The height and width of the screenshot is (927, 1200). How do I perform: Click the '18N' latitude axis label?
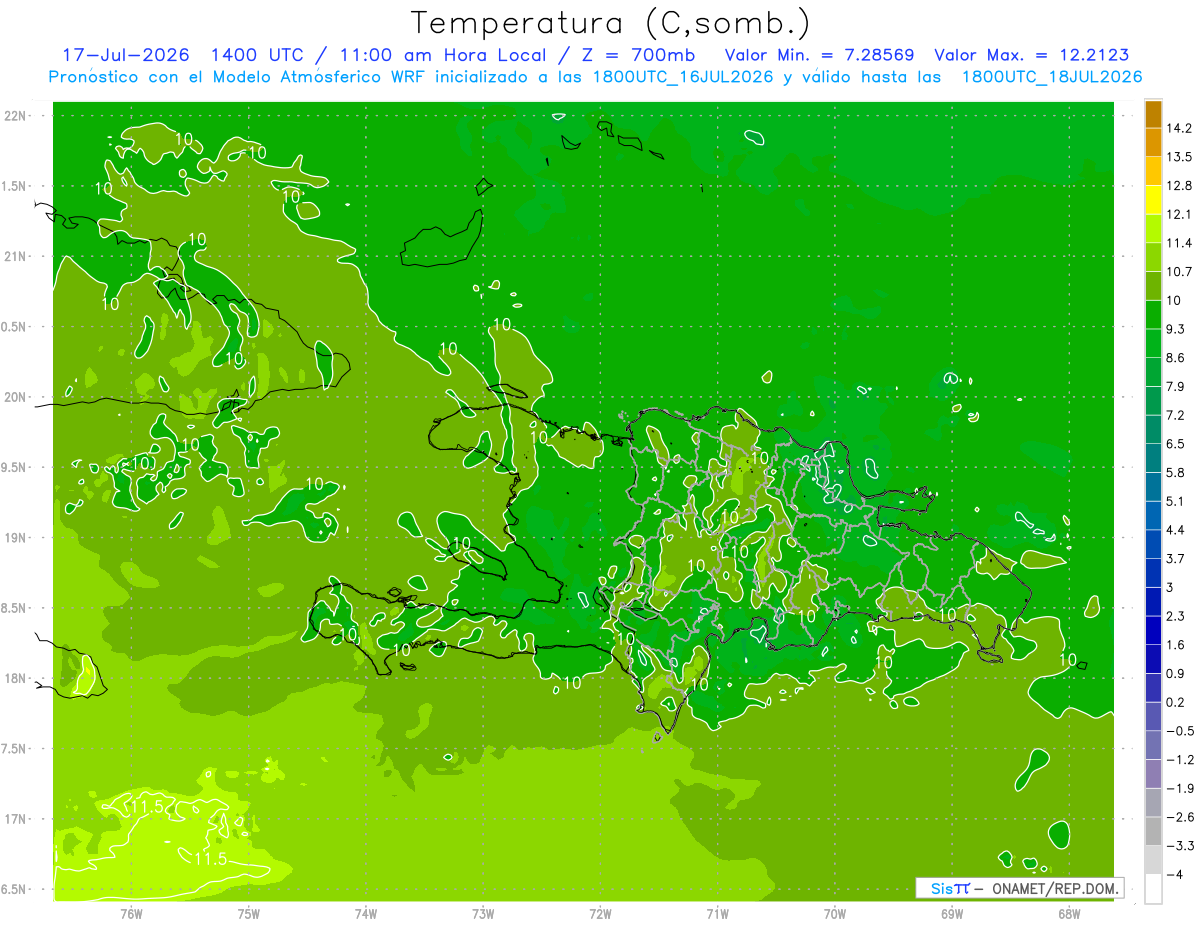click(14, 678)
